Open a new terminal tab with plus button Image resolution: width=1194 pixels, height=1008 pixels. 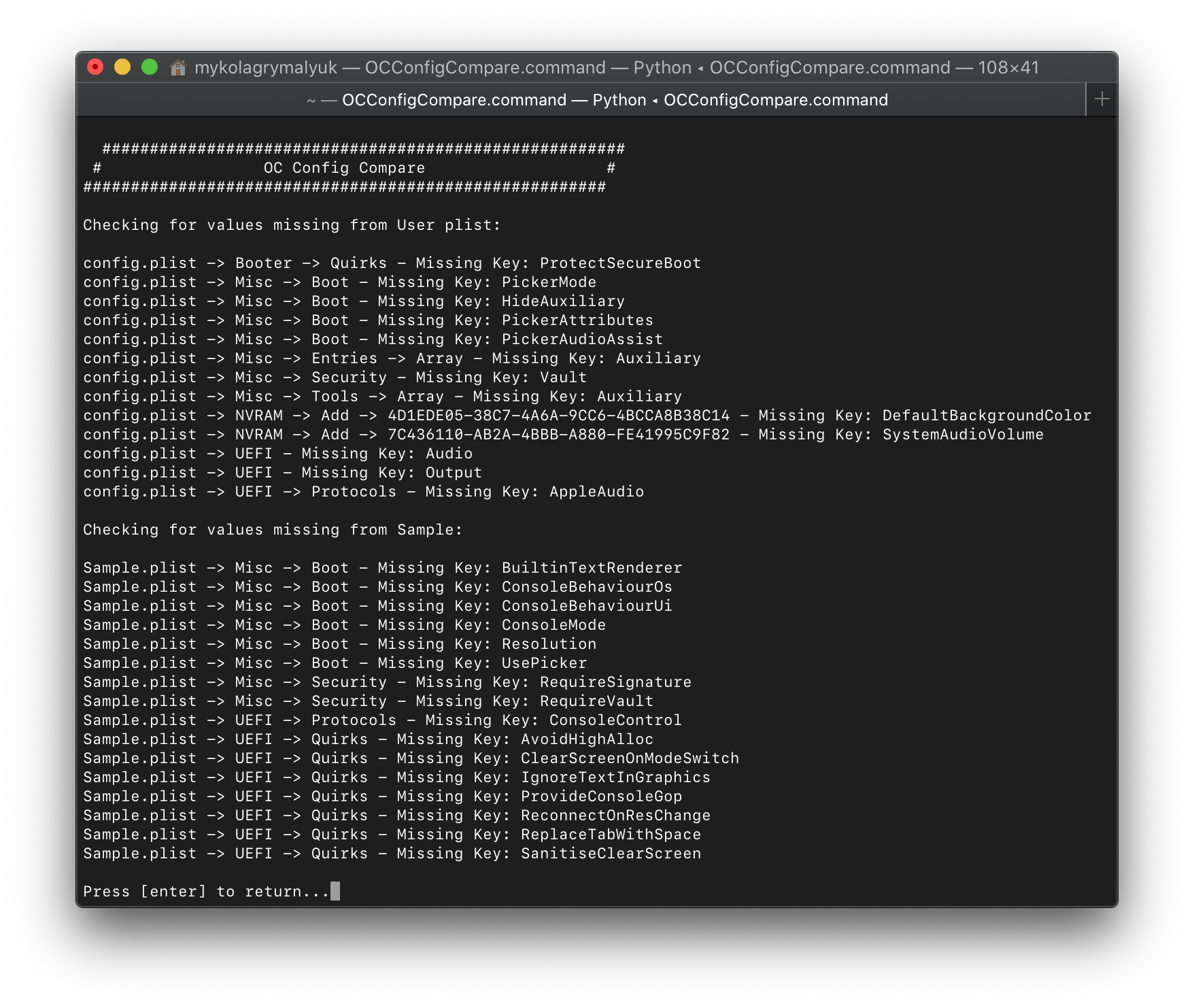pyautogui.click(x=1102, y=99)
